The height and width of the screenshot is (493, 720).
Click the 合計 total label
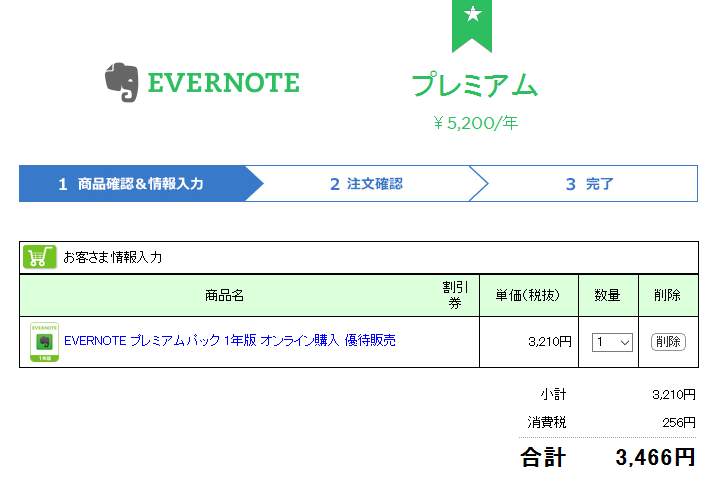pyautogui.click(x=543, y=458)
